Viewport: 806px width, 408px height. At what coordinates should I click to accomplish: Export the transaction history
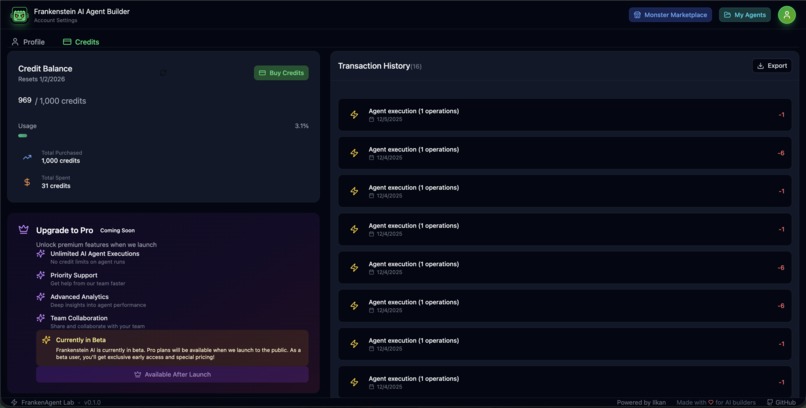pyautogui.click(x=772, y=66)
